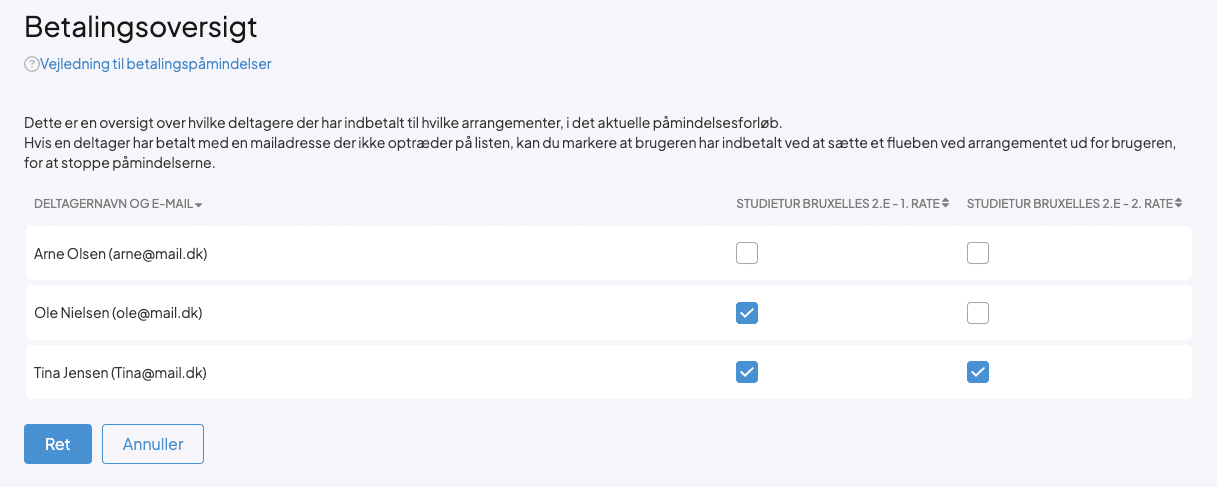The height and width of the screenshot is (487, 1217).
Task: Untick Tina Jensen's 2. rate checkbox
Action: click(x=978, y=372)
